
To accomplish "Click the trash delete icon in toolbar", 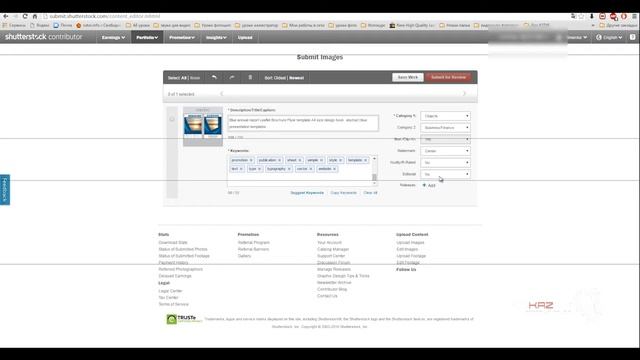I will coord(250,78).
